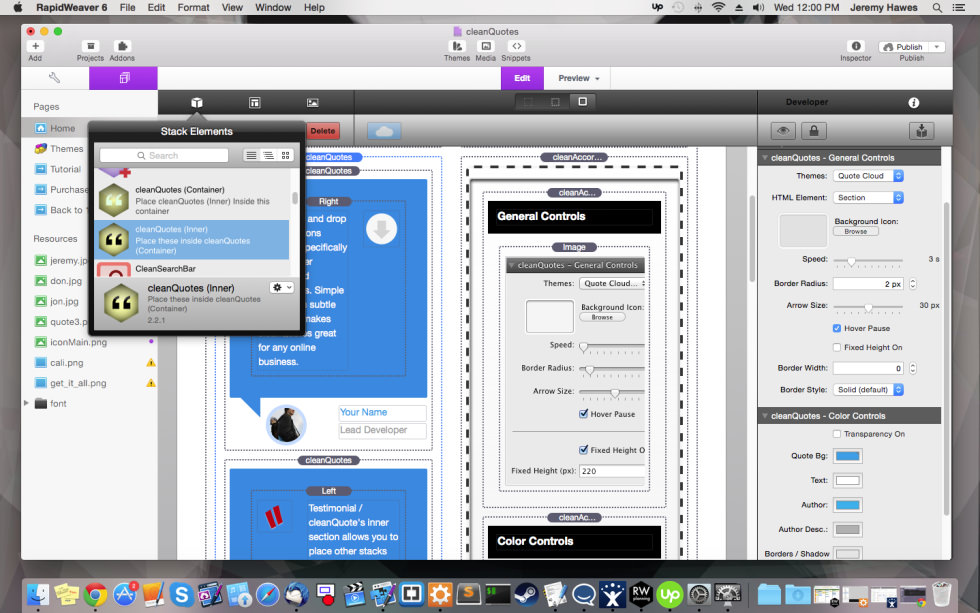Click the cloud icon button in Stacks toolbar

384,131
